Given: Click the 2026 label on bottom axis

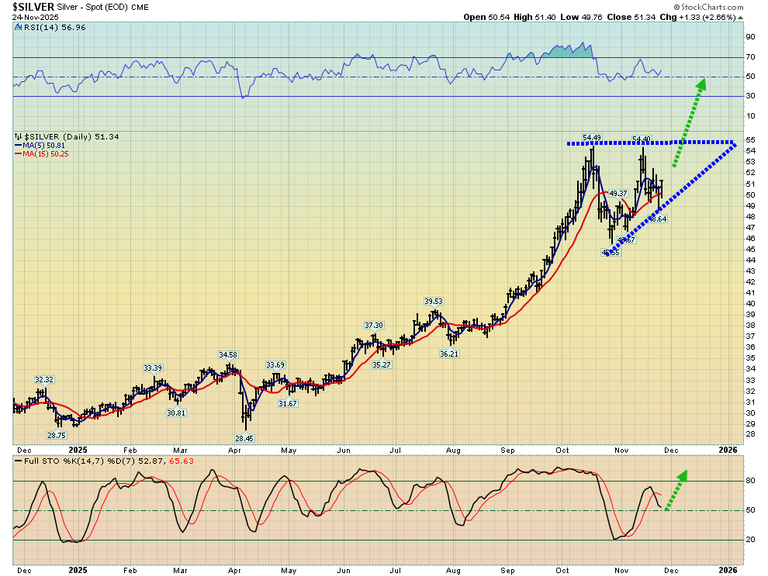Looking at the screenshot, I should pos(728,450).
